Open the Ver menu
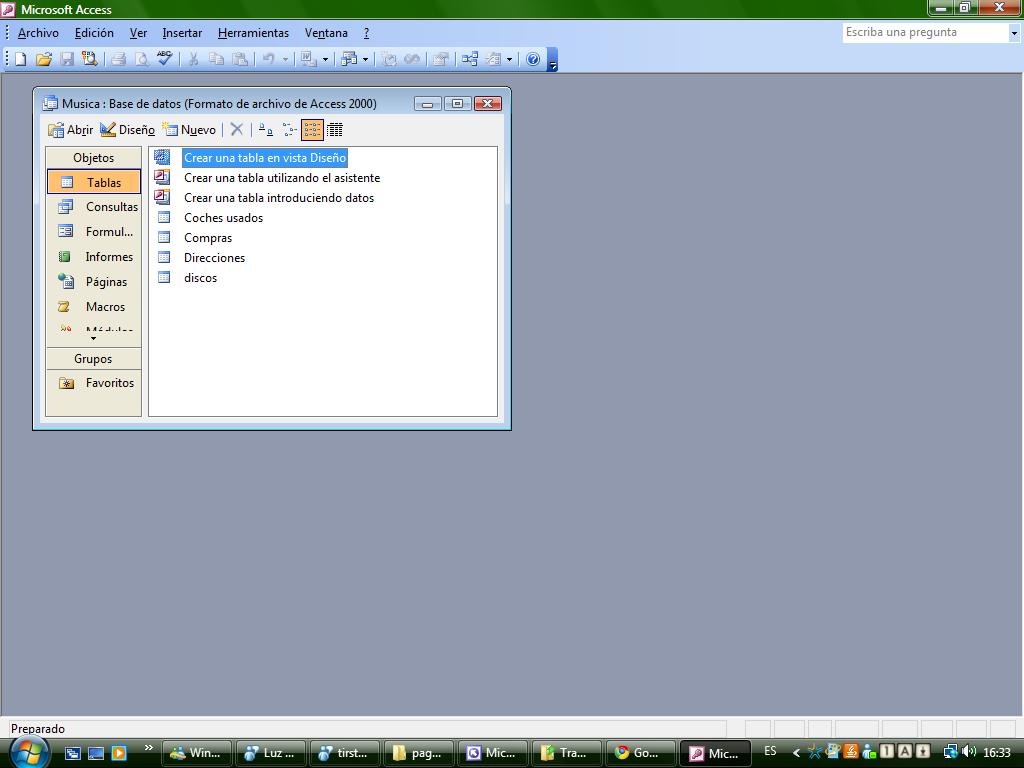This screenshot has width=1024, height=768. click(x=138, y=33)
